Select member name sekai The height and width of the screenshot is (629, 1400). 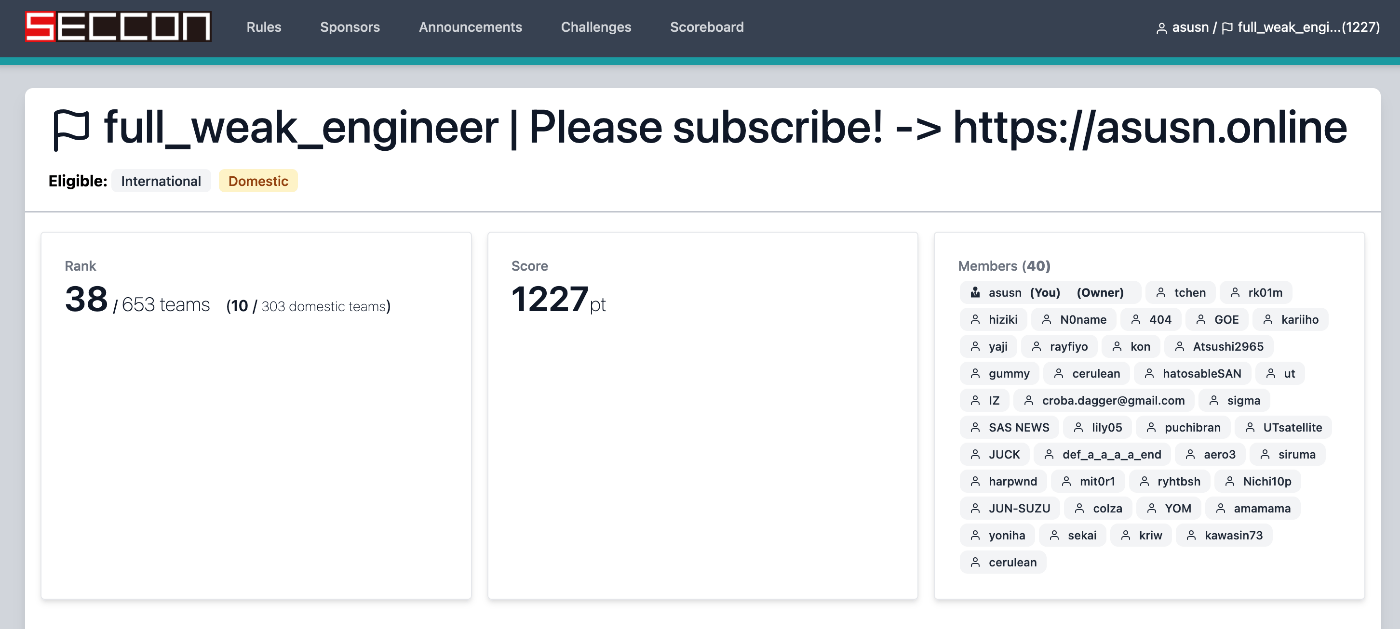1082,536
